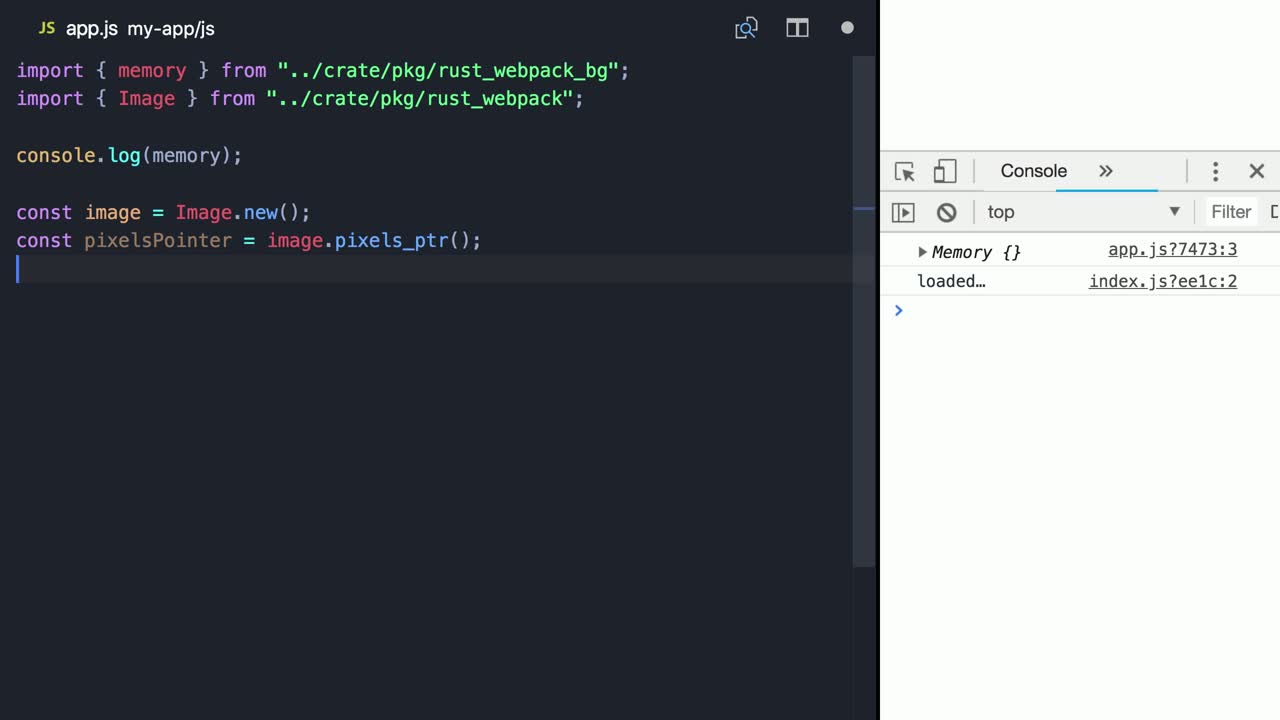
Task: Expand the logged Memory {} object
Action: [923, 252]
